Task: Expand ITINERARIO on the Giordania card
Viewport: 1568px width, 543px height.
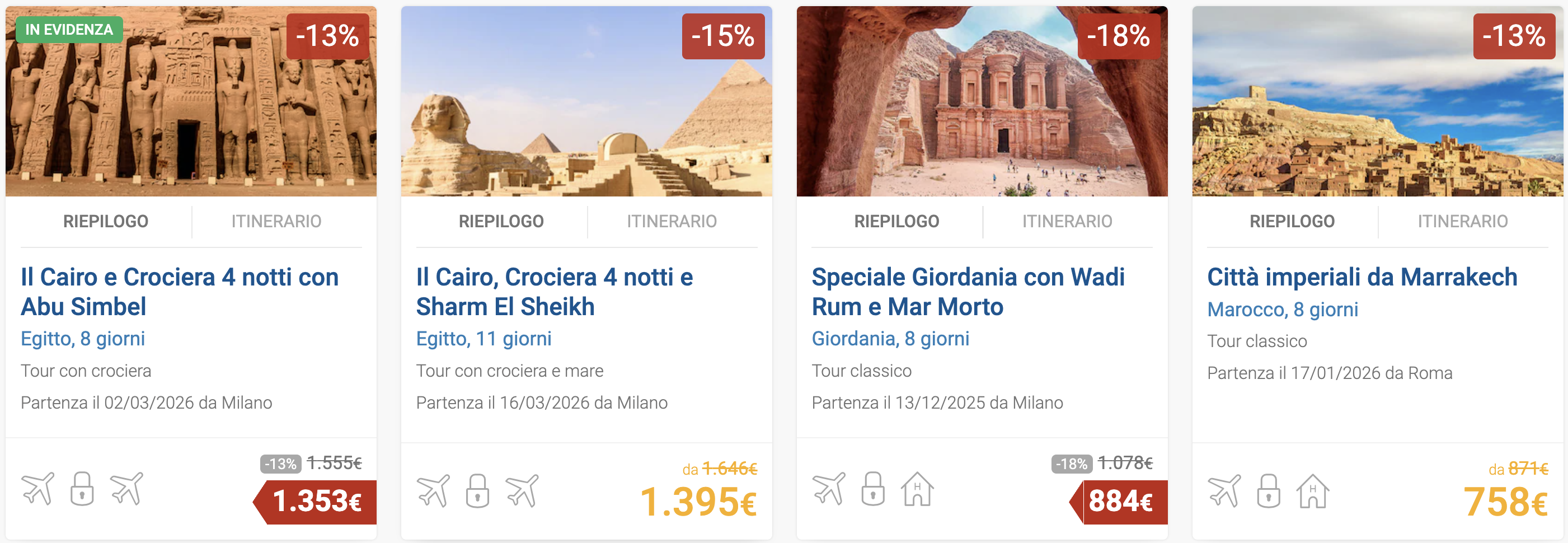Action: 1067,221
